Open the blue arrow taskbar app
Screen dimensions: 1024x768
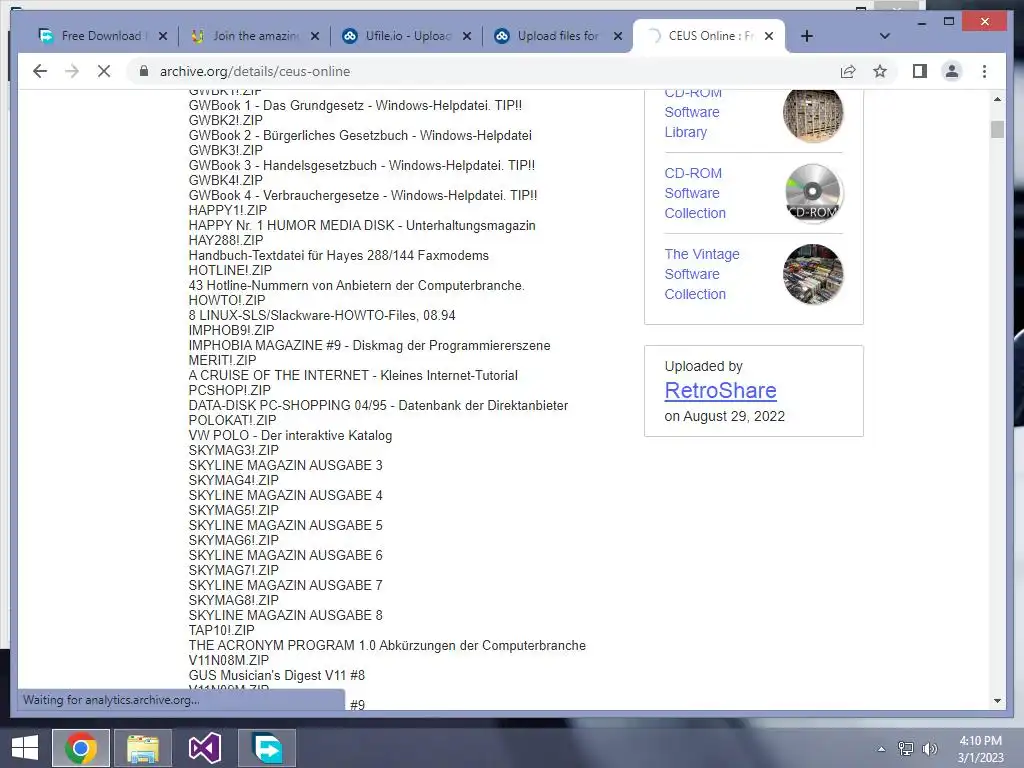click(267, 748)
